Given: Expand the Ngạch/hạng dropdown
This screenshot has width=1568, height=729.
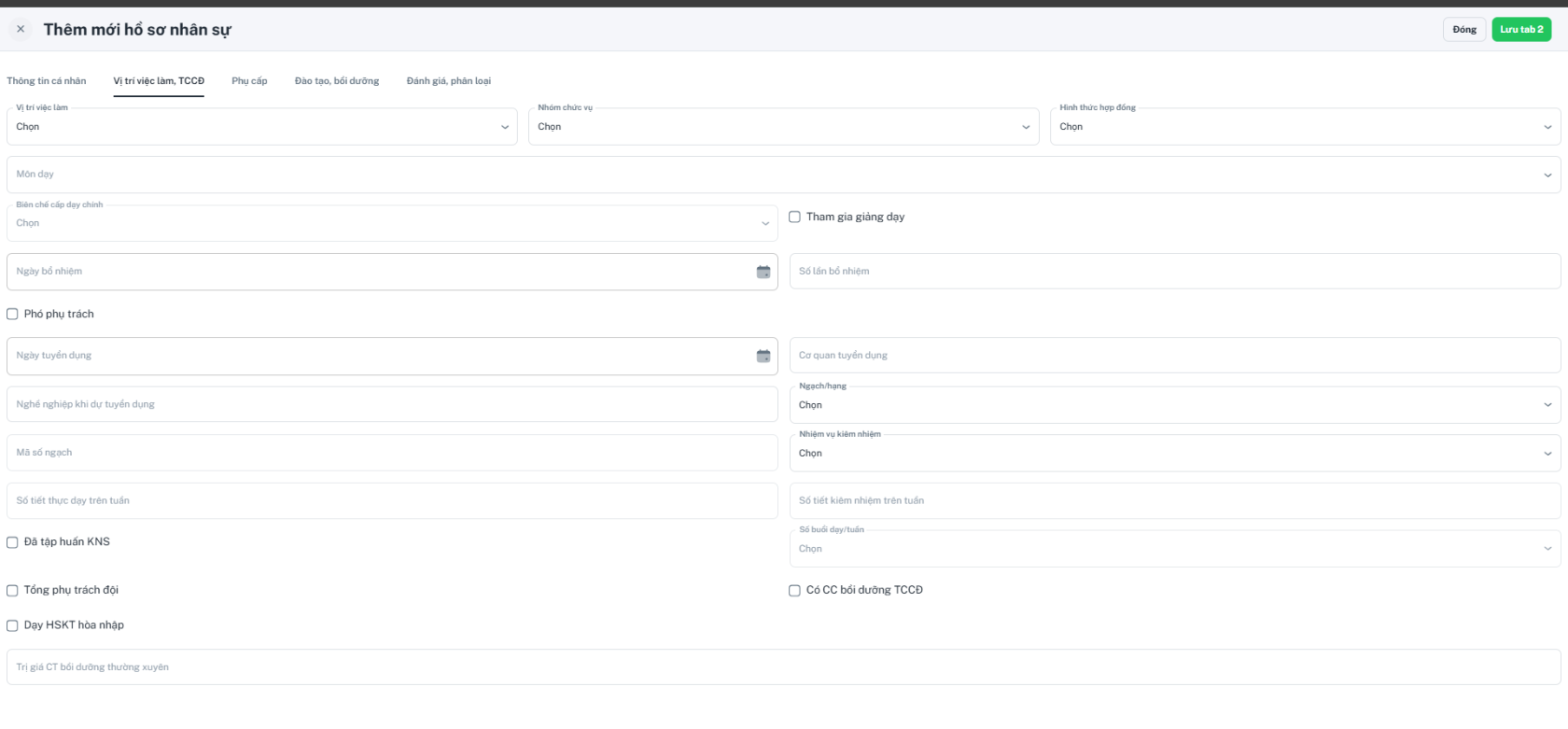Looking at the screenshot, I should 1175,405.
